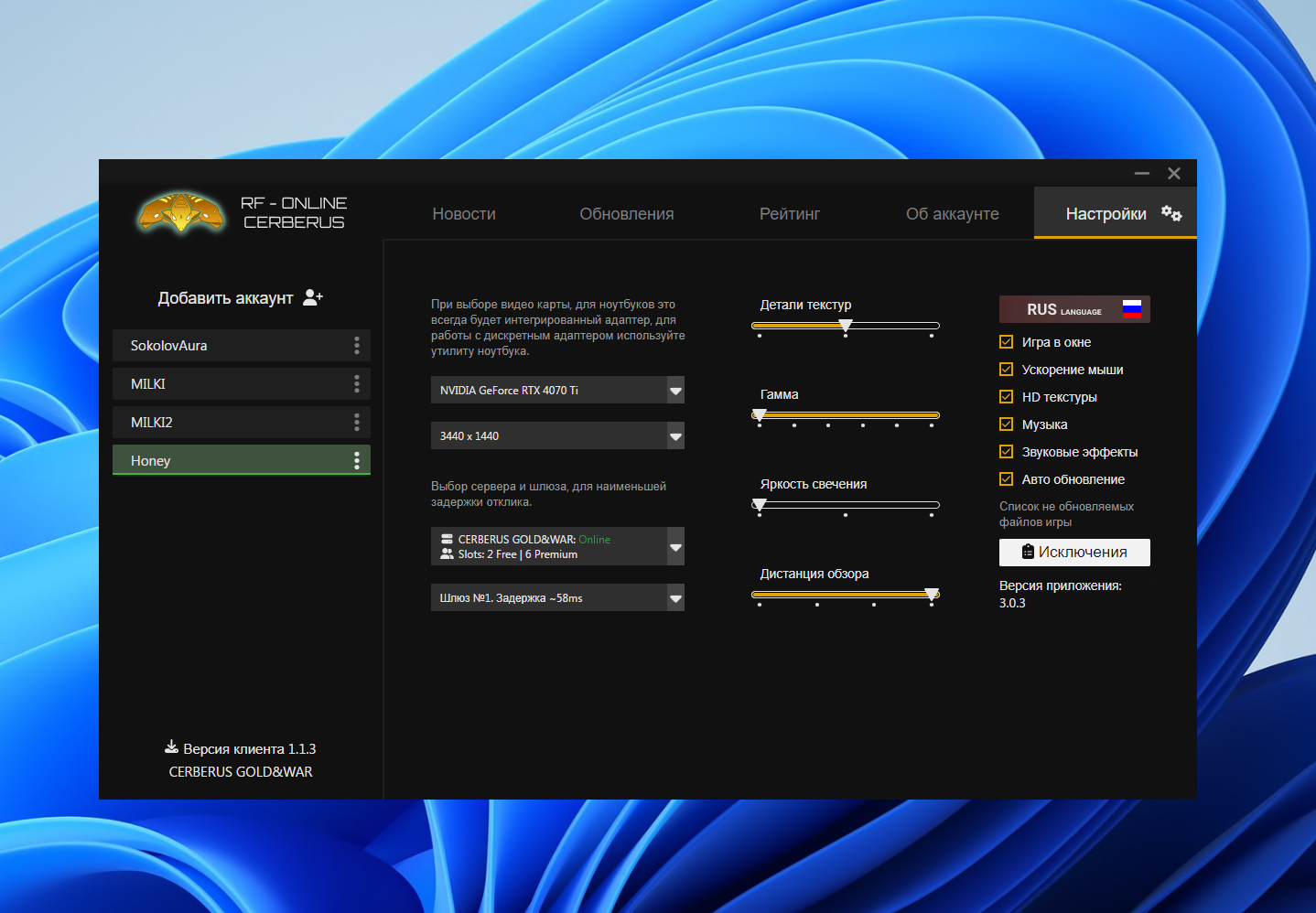
Task: Open the three-dot menu for SokolovAura
Action: coord(357,345)
